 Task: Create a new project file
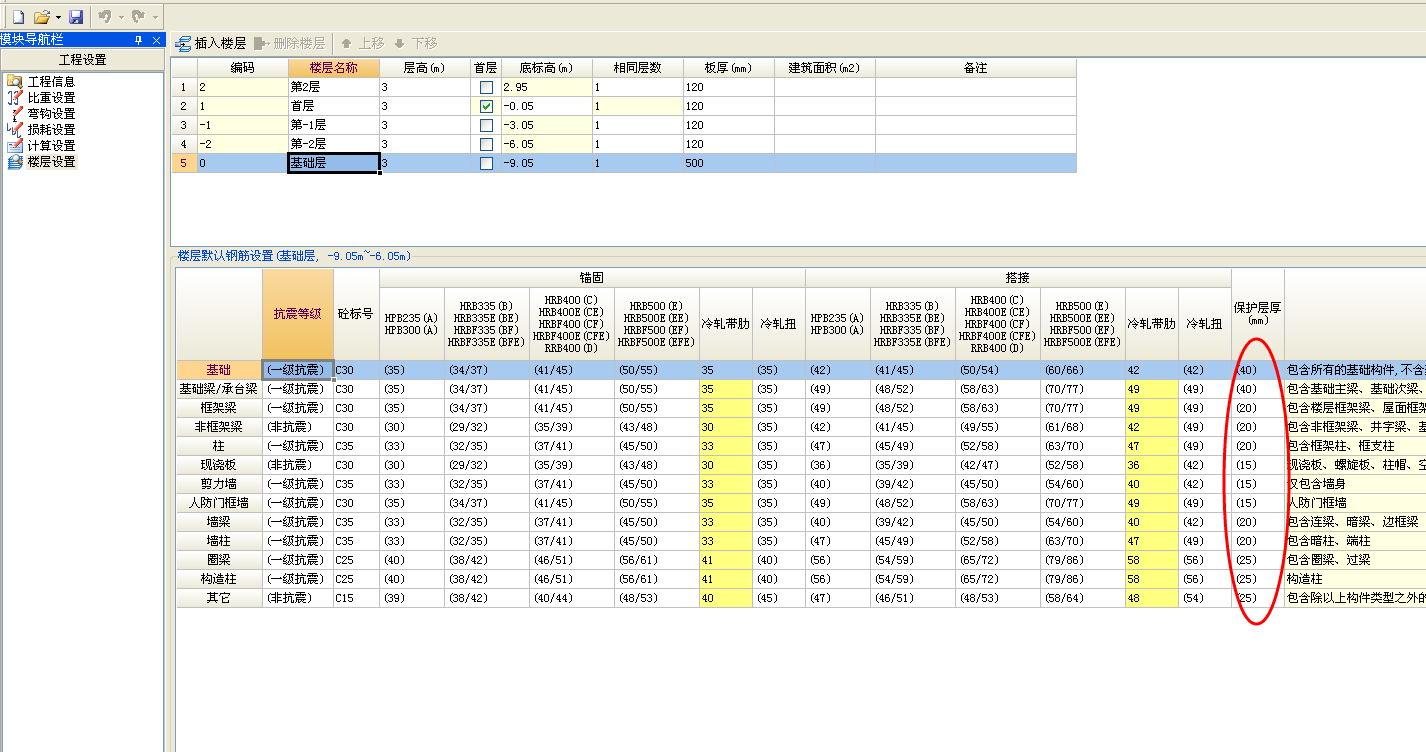[18, 17]
